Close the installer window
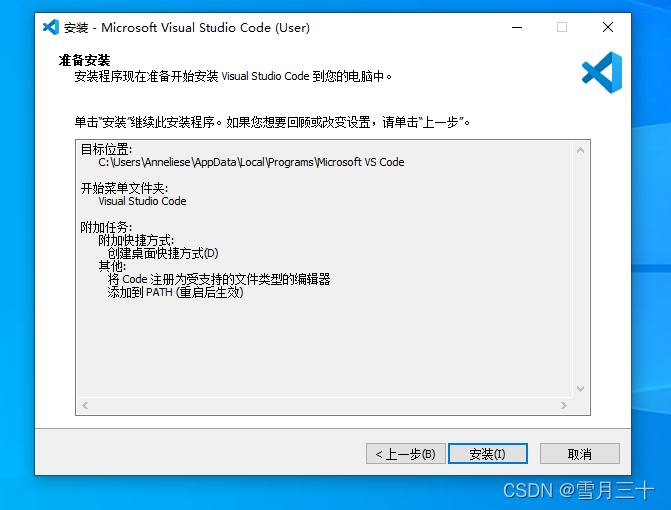The width and height of the screenshot is (671, 510). pos(608,27)
